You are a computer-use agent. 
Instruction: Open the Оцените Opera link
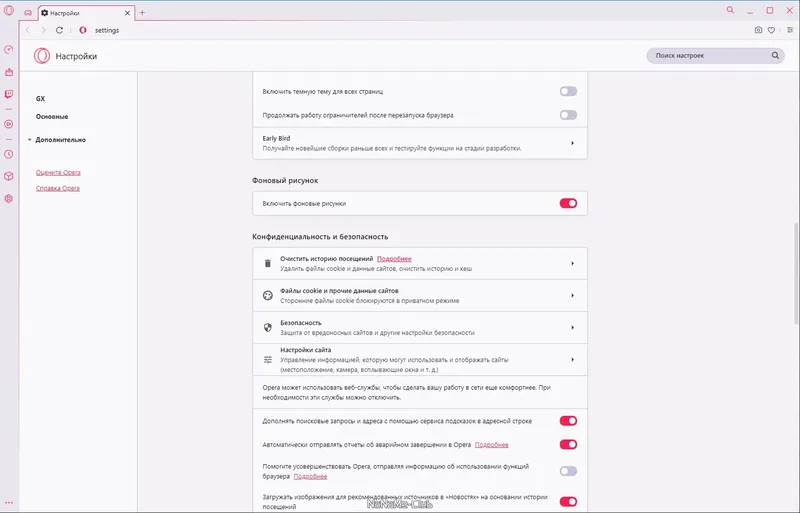coord(58,173)
